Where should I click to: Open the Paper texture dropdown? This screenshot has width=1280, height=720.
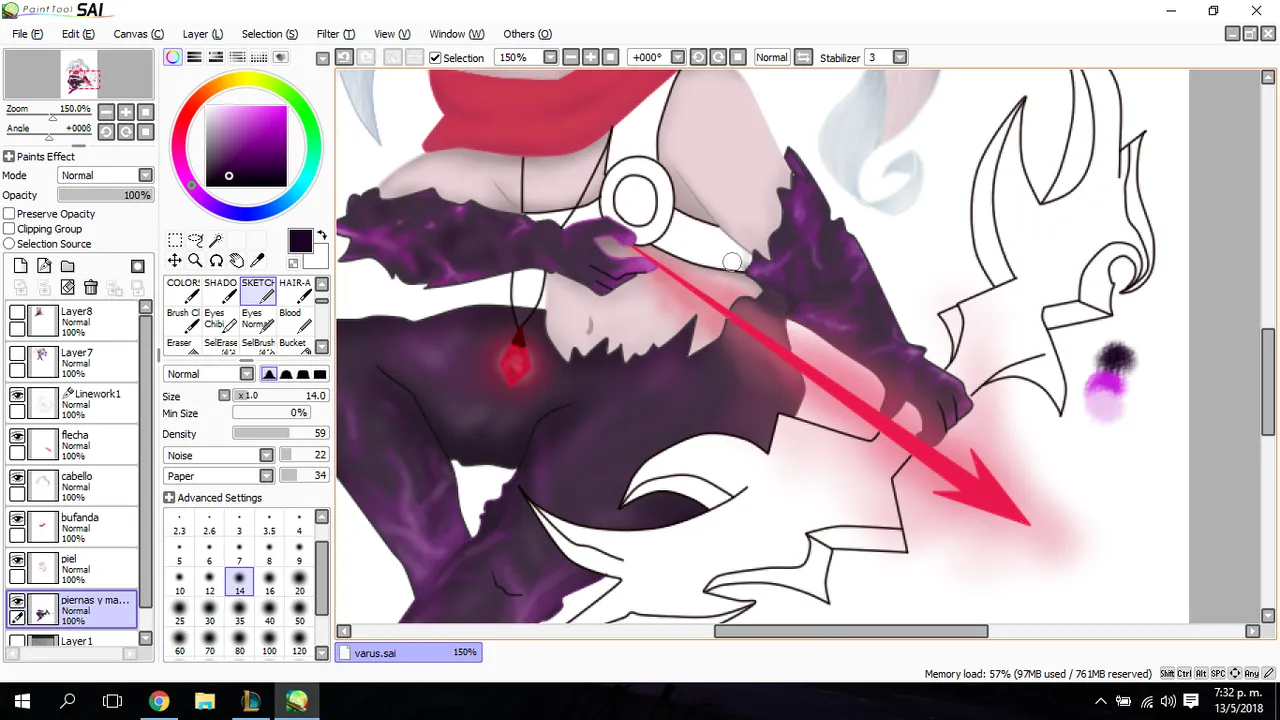219,476
